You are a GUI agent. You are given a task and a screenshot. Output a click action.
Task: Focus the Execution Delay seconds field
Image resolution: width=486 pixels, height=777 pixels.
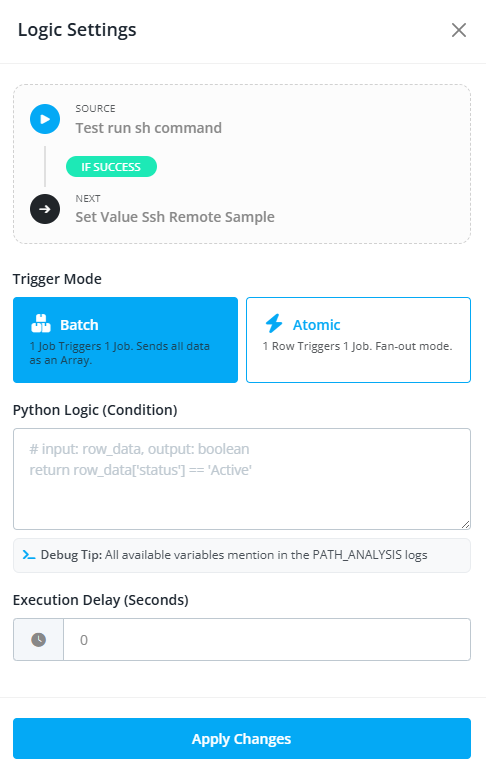click(x=267, y=640)
